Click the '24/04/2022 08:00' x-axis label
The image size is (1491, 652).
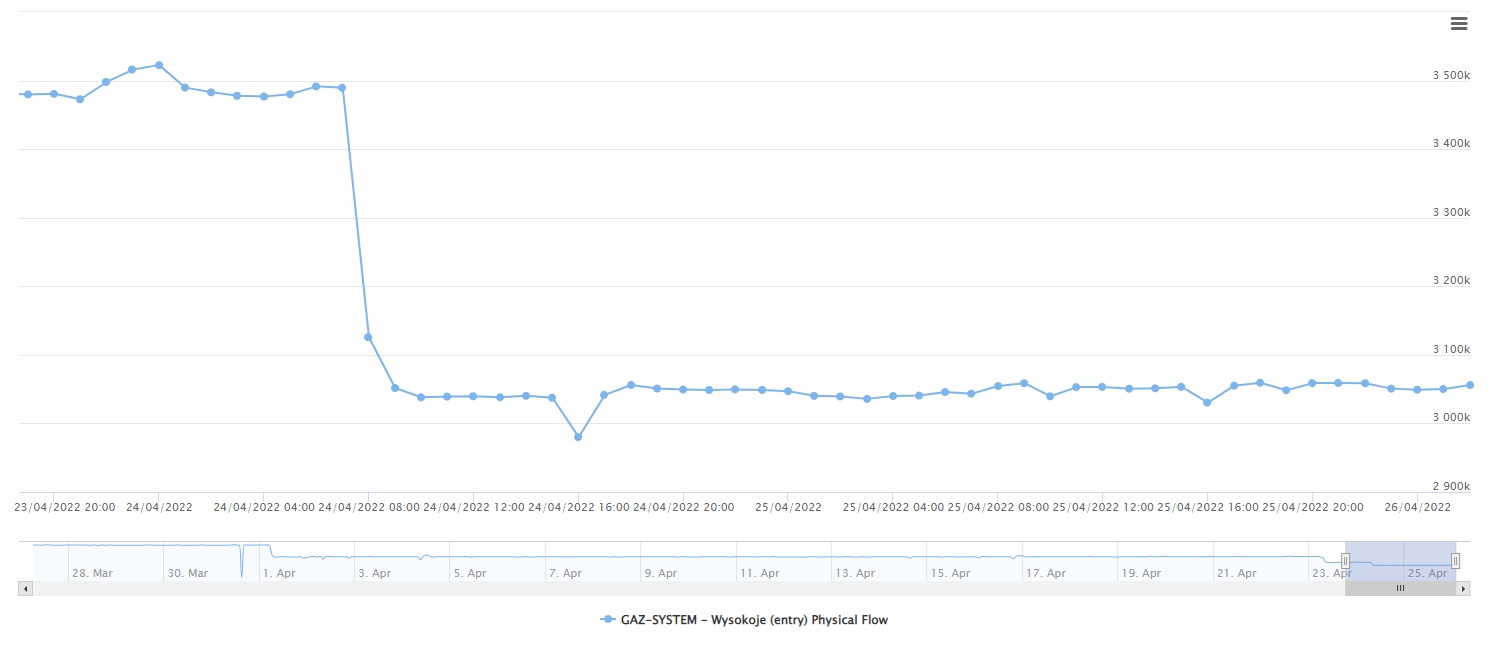(x=368, y=507)
